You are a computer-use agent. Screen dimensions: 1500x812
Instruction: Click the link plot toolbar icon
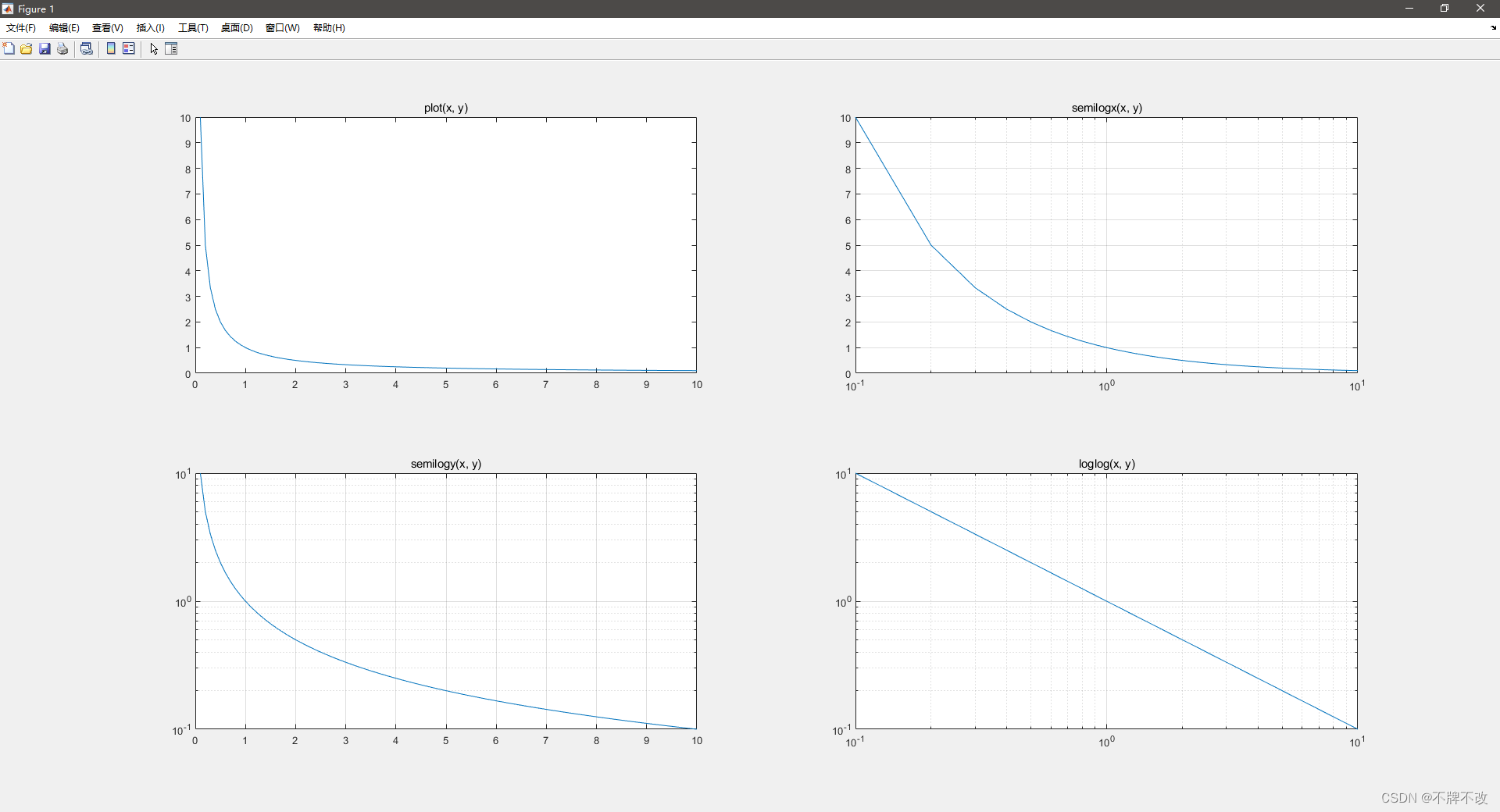pos(87,48)
